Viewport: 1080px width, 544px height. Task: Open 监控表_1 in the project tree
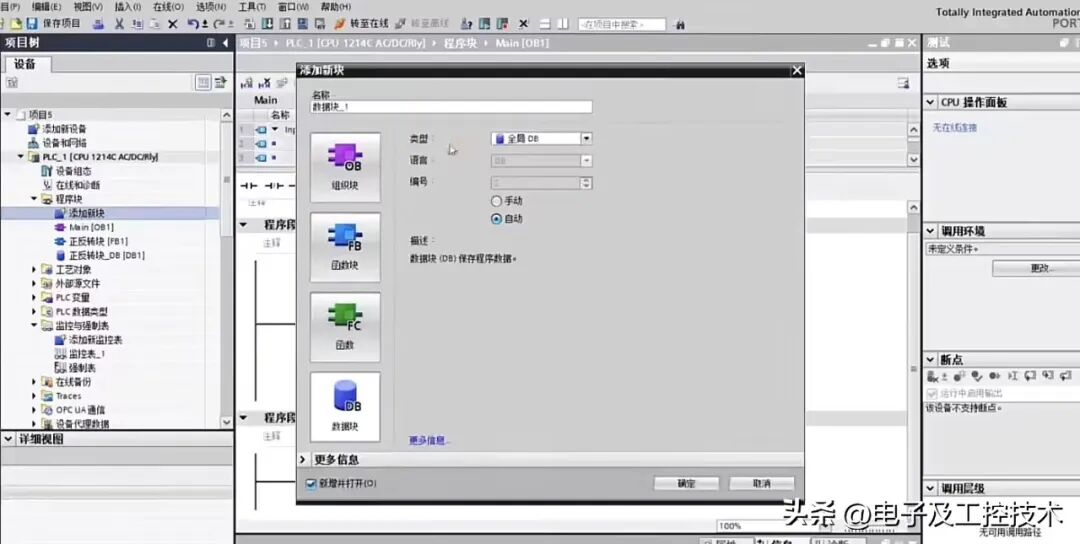click(80, 354)
